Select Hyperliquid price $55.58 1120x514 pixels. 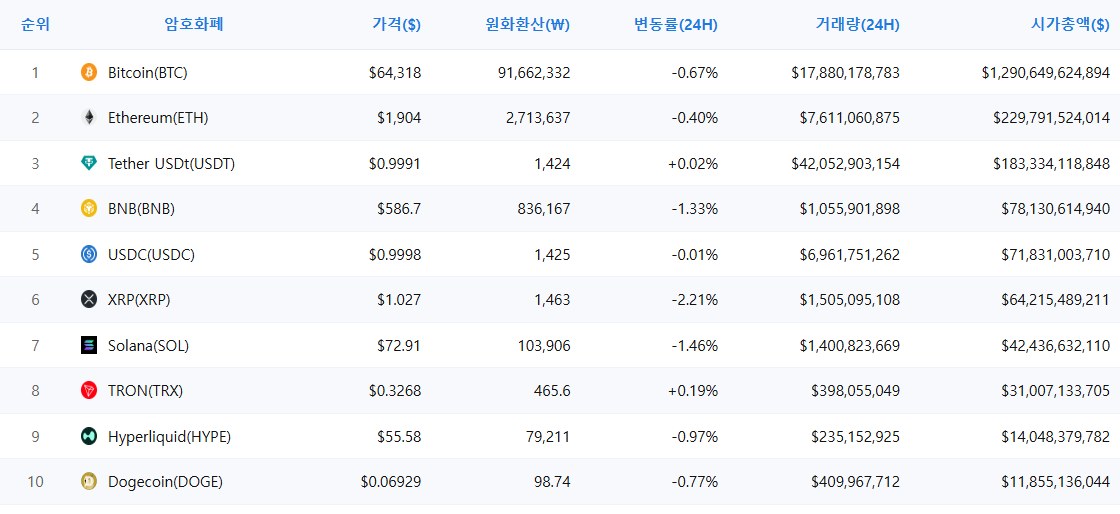pyautogui.click(x=399, y=436)
